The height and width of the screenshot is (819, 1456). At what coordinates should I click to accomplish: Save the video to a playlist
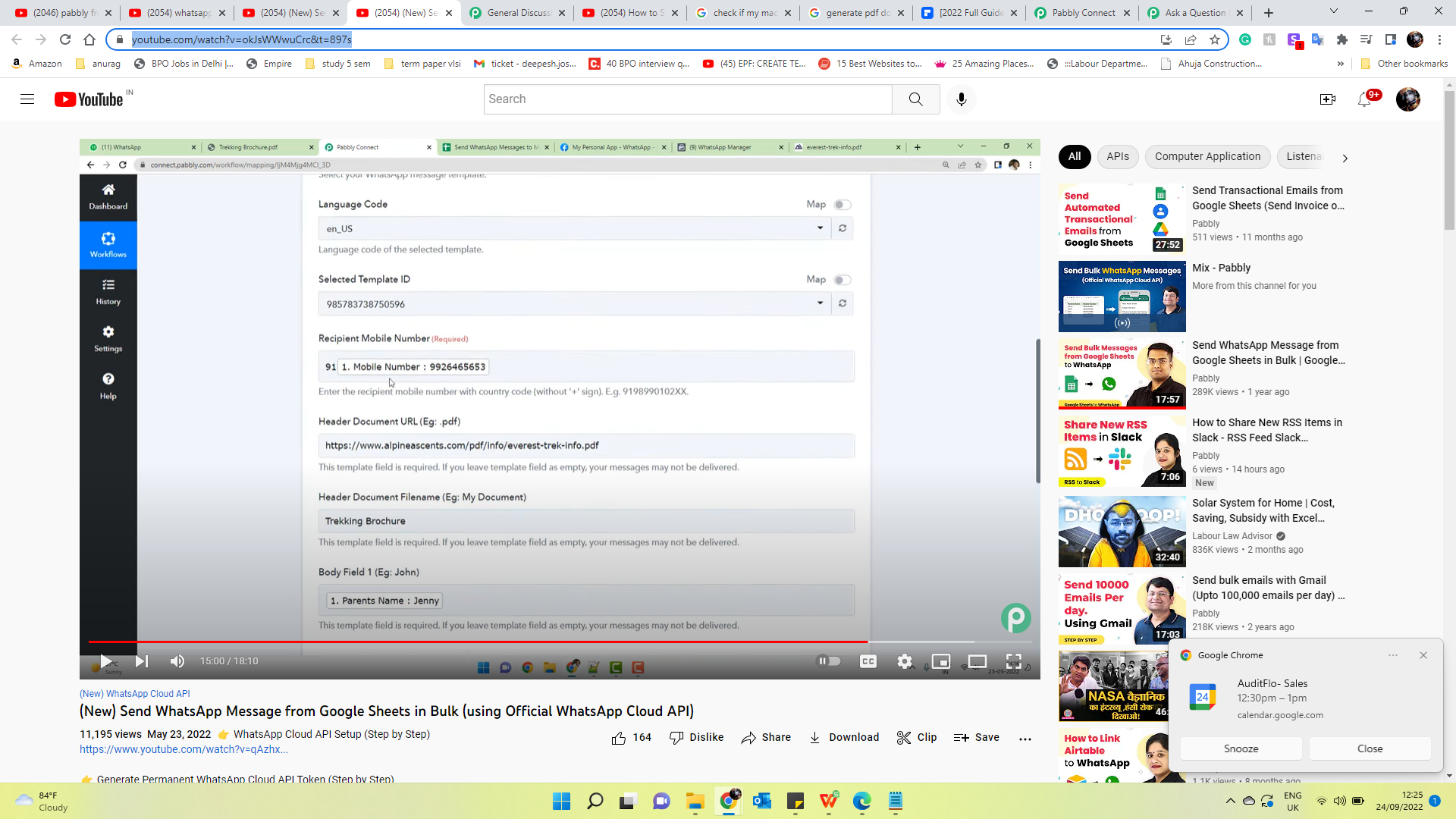(x=976, y=738)
